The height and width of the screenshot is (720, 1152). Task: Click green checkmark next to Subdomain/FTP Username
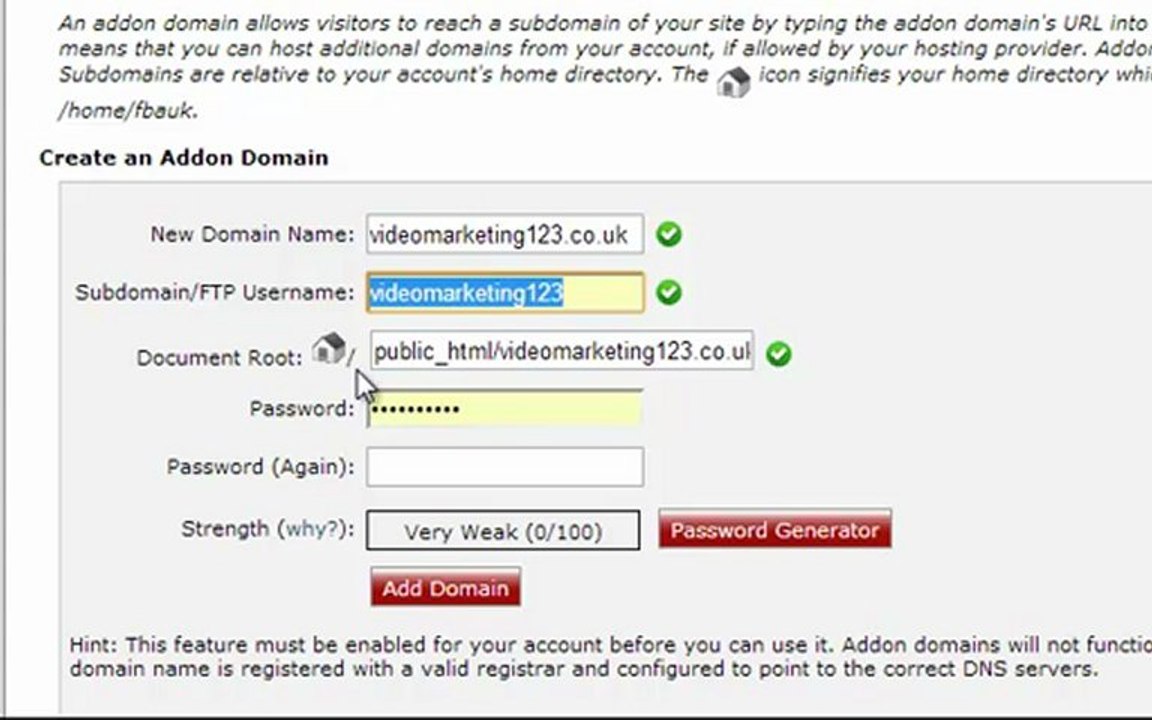coord(669,292)
